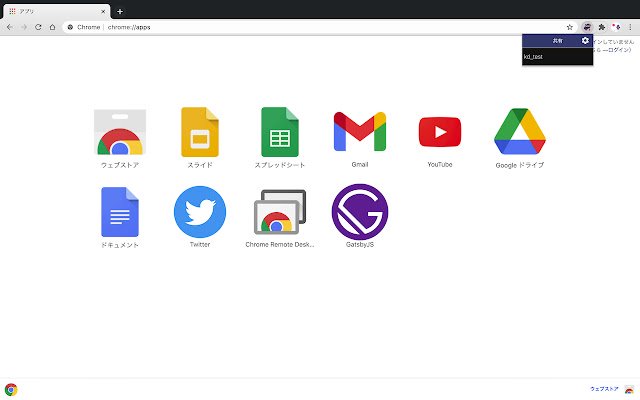Viewport: 640px width, 400px height.
Task: Reload the chrome://apps page
Action: pos(38,27)
